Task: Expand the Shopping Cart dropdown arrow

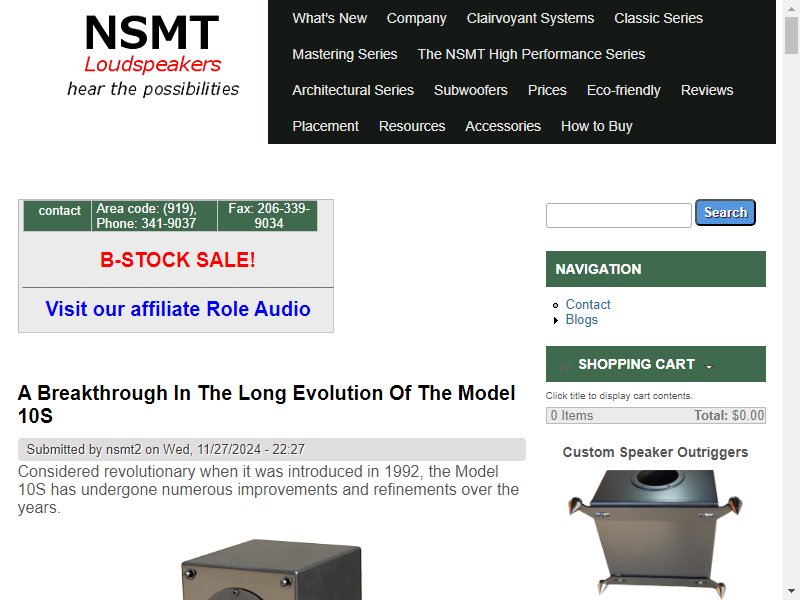Action: tap(709, 366)
